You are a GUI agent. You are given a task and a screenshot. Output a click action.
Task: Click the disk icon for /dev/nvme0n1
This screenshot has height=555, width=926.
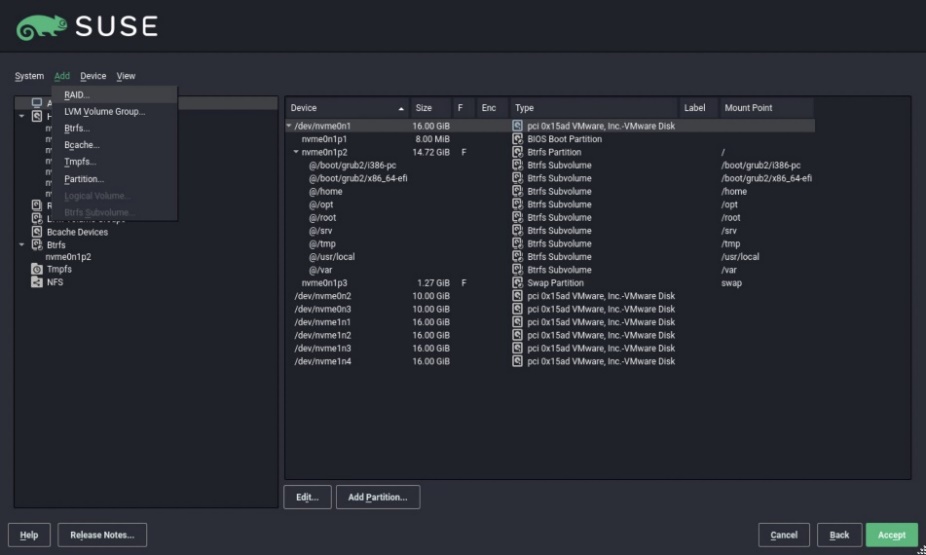pyautogui.click(x=517, y=126)
